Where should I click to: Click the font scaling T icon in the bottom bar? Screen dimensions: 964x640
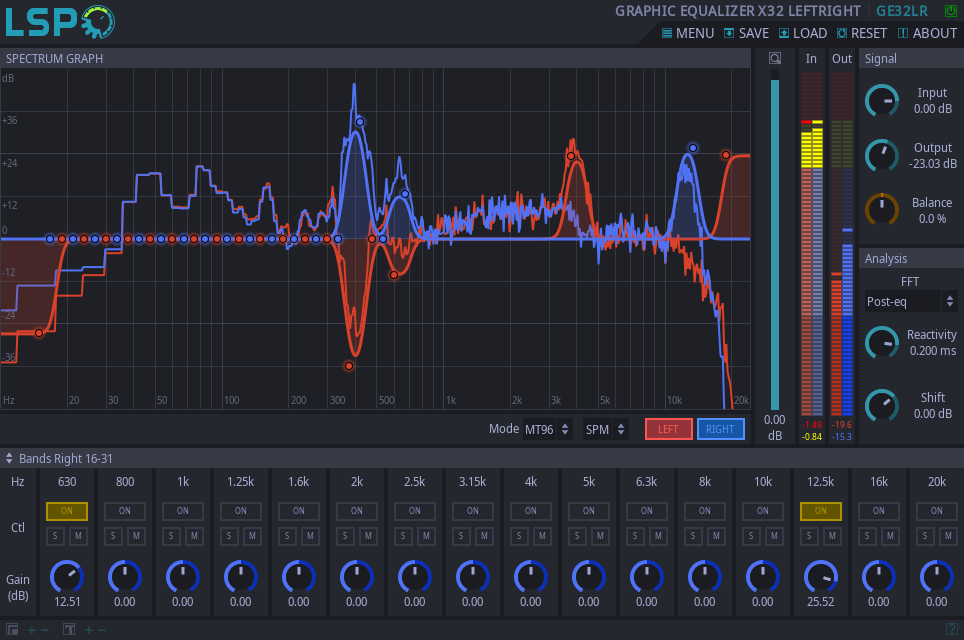69,630
